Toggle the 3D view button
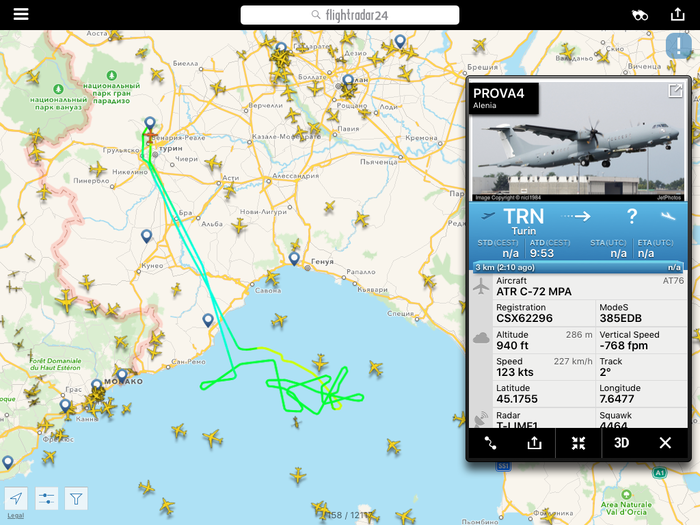 pos(621,443)
